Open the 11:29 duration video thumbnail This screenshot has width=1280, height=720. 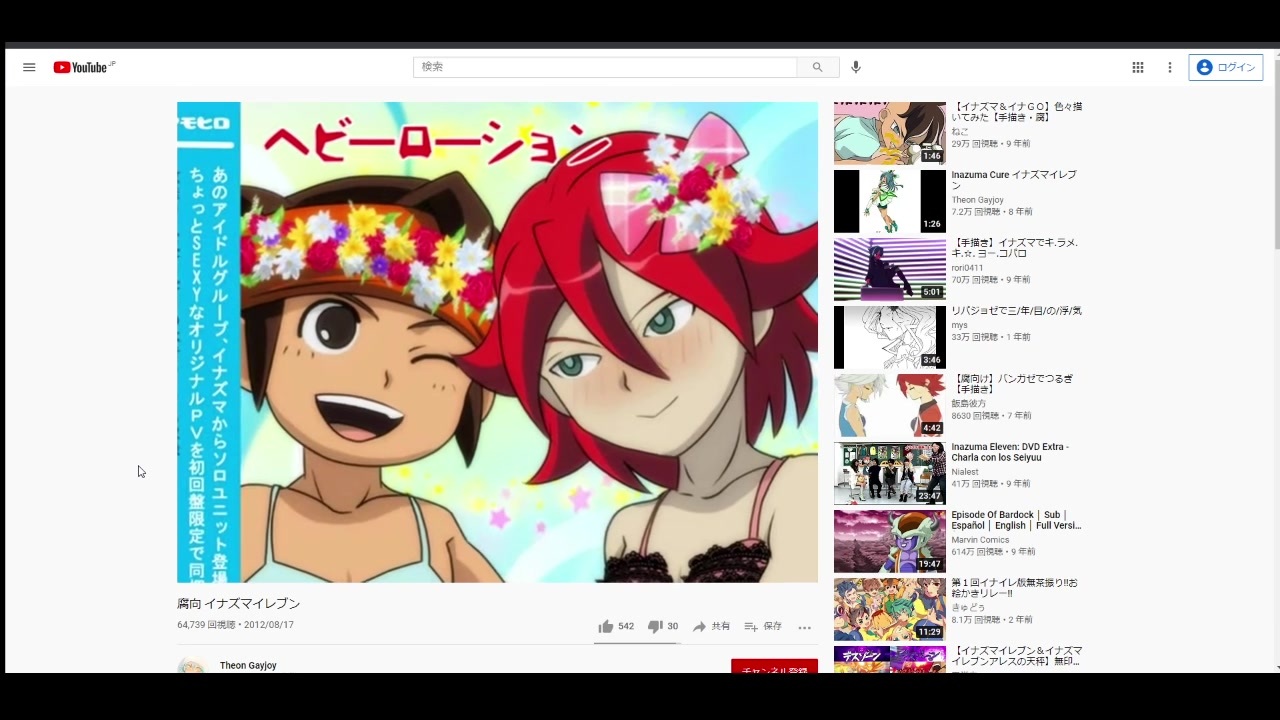890,609
